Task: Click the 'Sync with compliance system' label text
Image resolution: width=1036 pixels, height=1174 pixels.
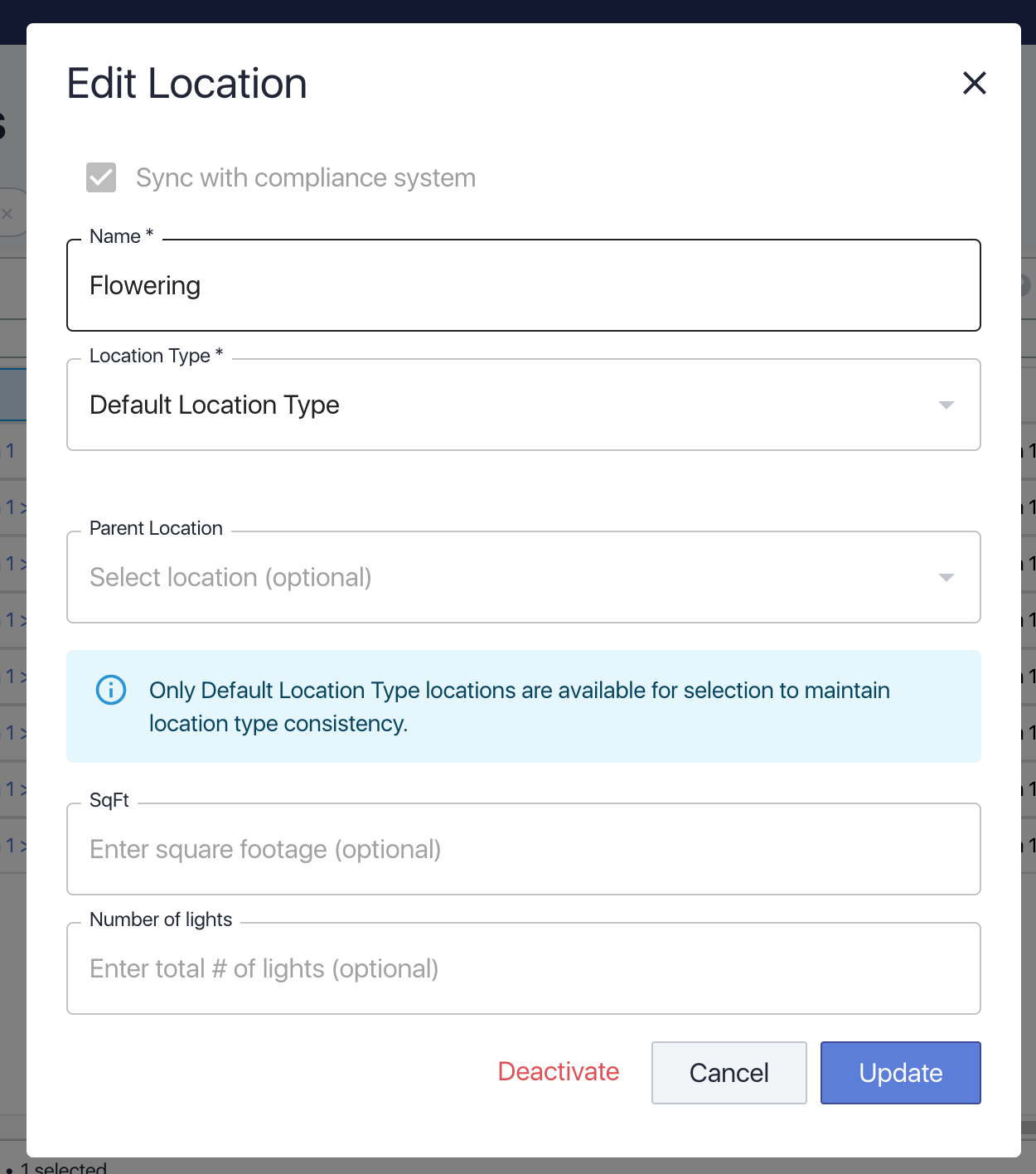Action: click(305, 178)
